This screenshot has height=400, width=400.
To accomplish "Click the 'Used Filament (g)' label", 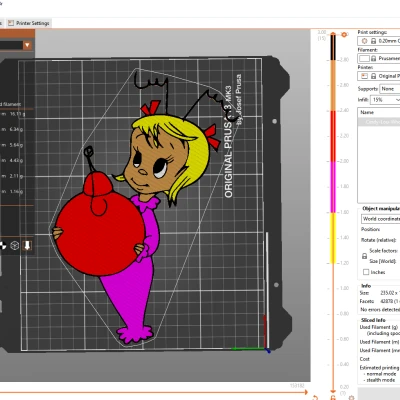I will tap(379, 327).
